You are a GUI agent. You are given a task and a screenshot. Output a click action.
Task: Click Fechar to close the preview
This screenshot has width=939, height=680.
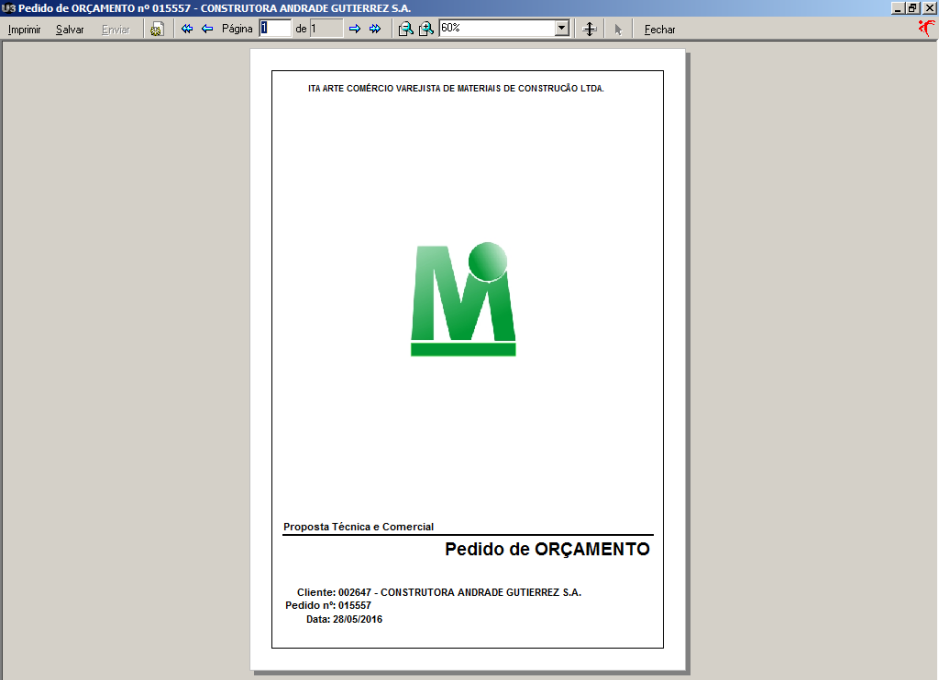(x=660, y=29)
